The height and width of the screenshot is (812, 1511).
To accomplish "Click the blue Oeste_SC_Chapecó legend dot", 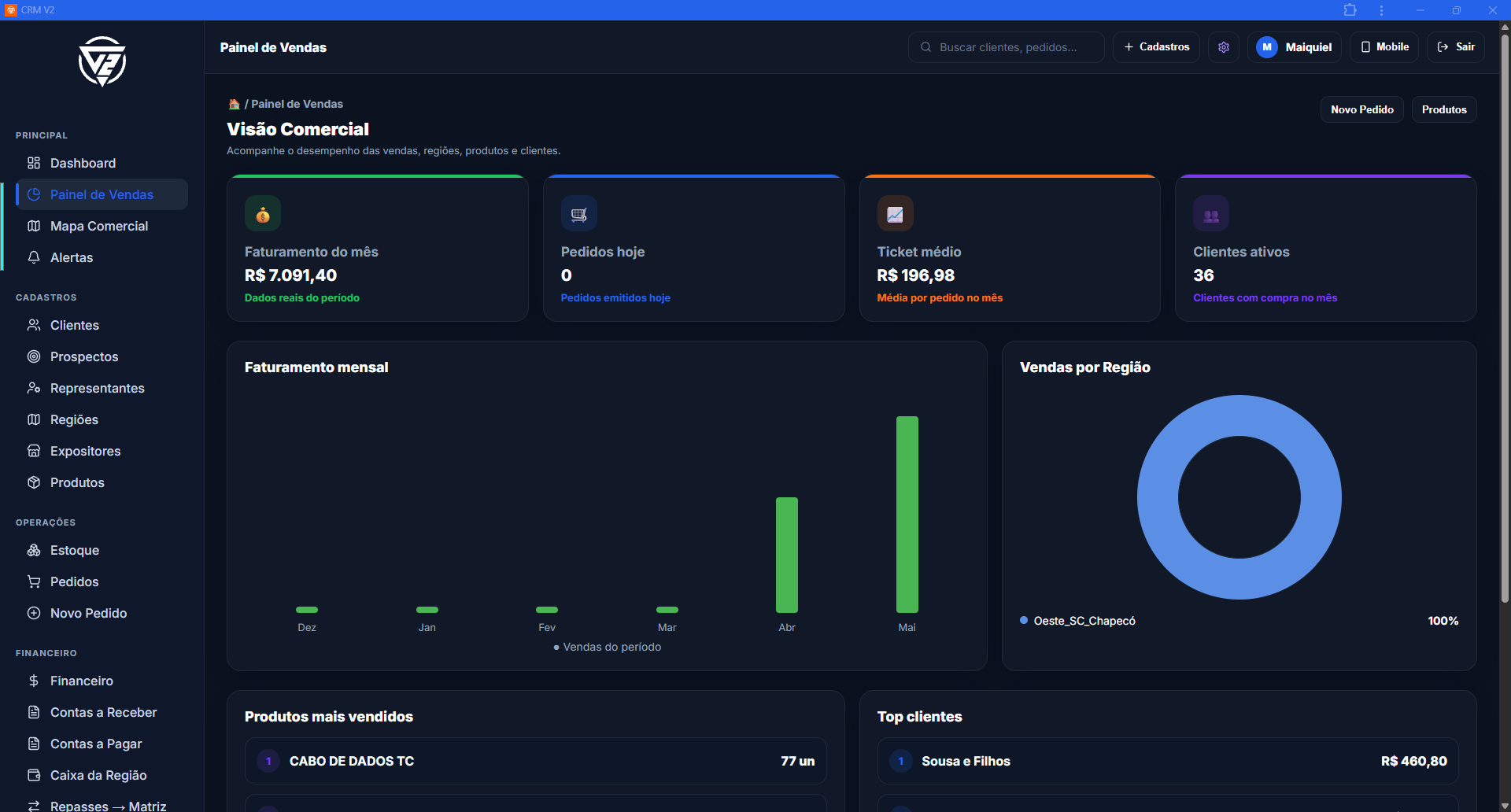I will point(1024,620).
